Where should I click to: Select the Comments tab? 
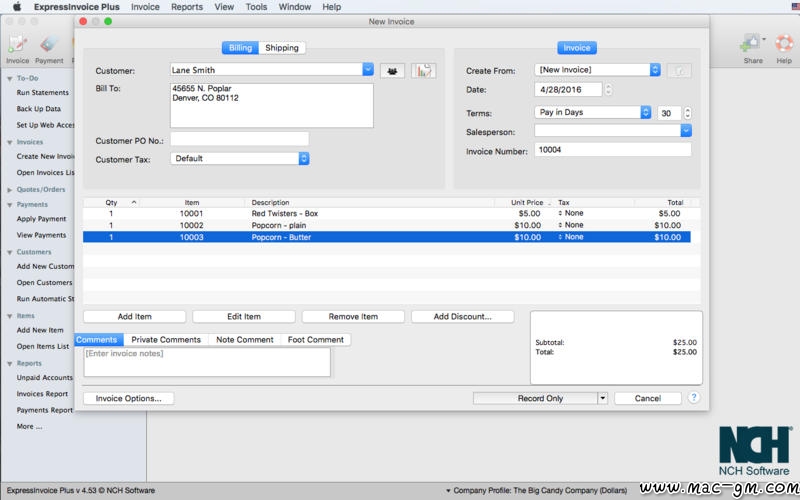[x=98, y=340]
